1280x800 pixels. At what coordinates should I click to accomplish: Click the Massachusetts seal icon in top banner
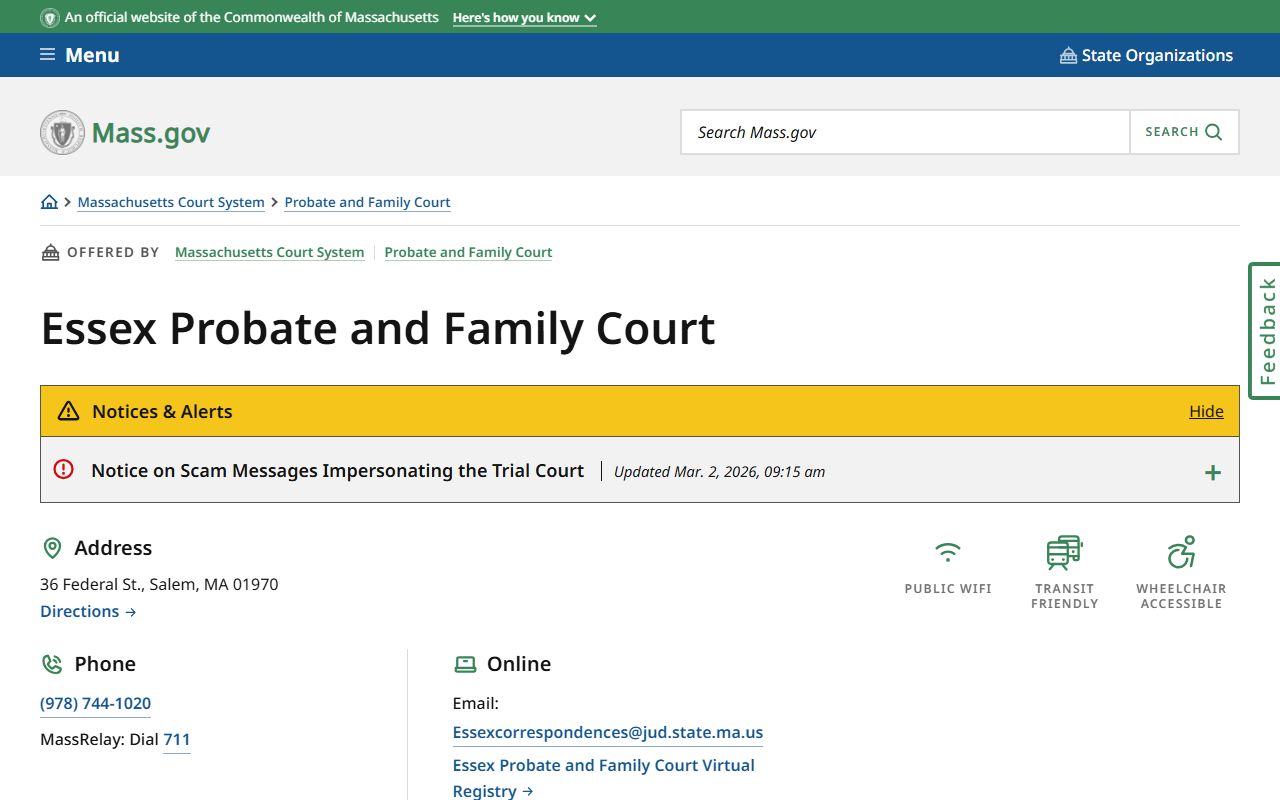(x=50, y=18)
